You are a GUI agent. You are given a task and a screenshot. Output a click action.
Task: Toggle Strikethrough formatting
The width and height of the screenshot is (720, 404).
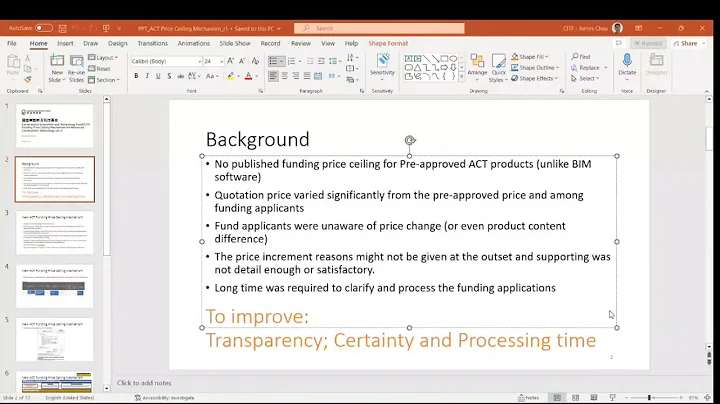180,76
